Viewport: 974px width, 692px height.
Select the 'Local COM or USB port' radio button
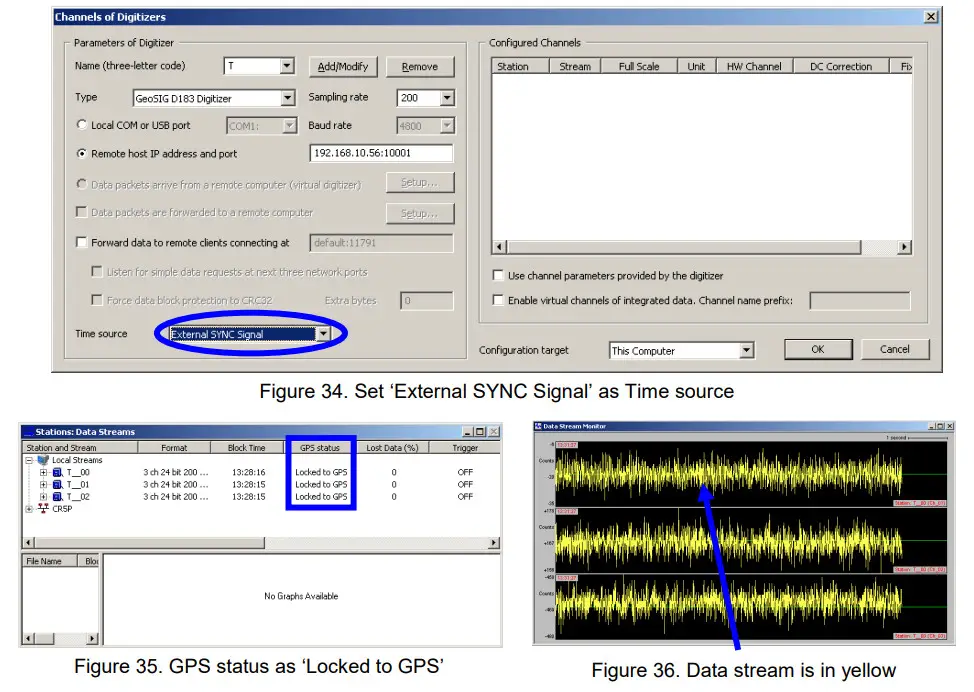coord(82,124)
